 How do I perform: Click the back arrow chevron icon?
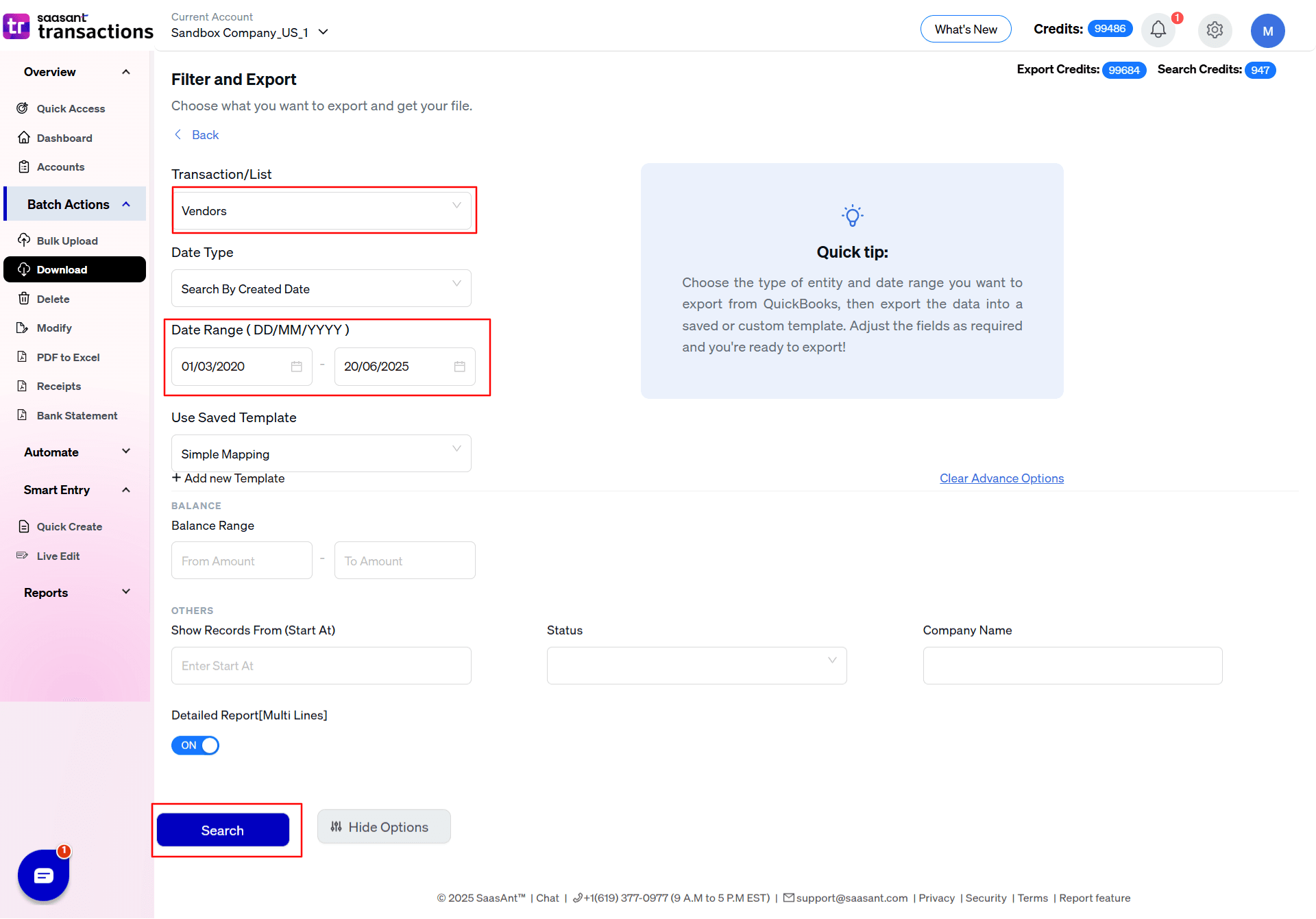coord(178,134)
